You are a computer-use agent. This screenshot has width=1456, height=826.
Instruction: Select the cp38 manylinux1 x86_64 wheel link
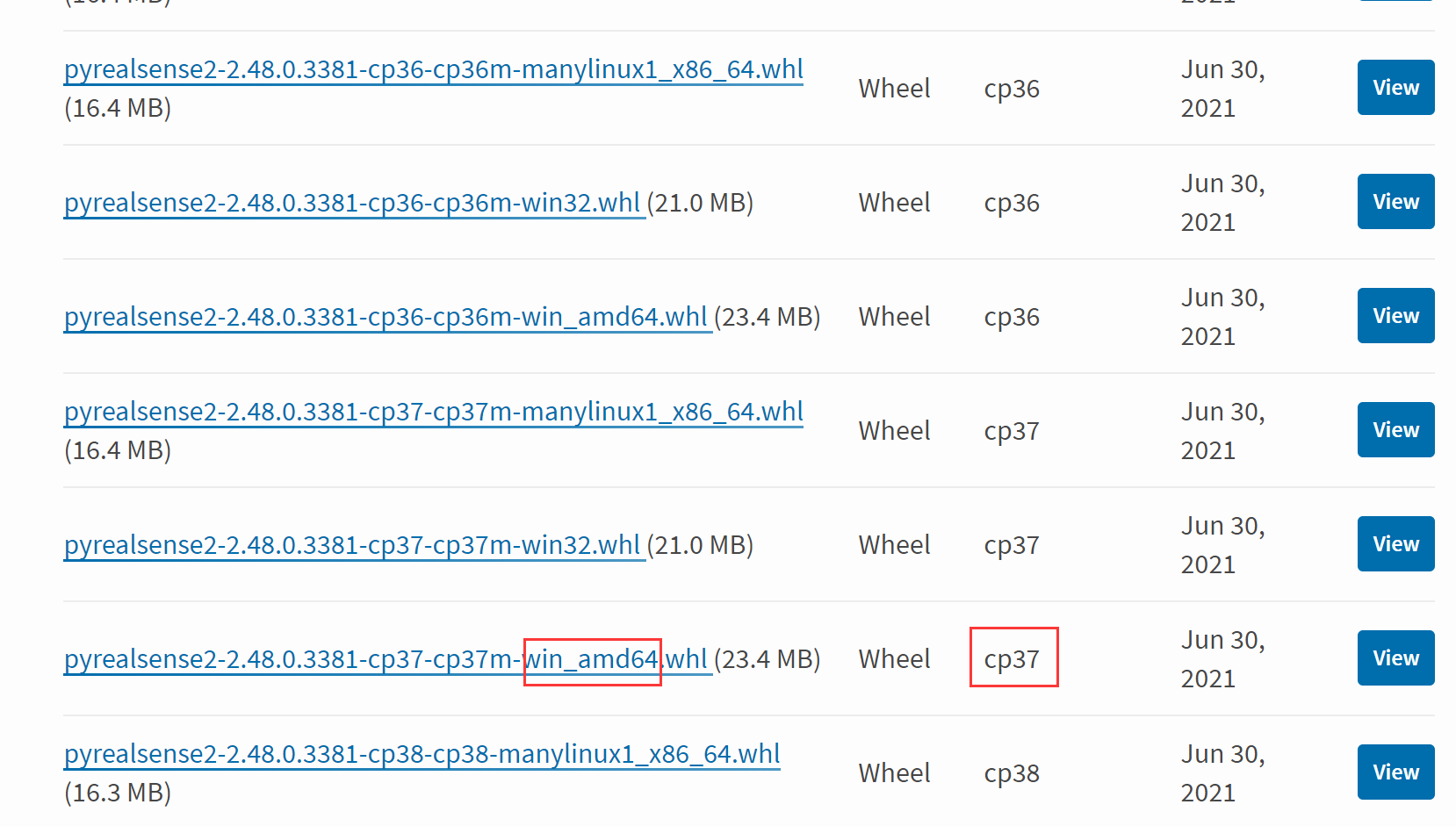pyautogui.click(x=420, y=753)
